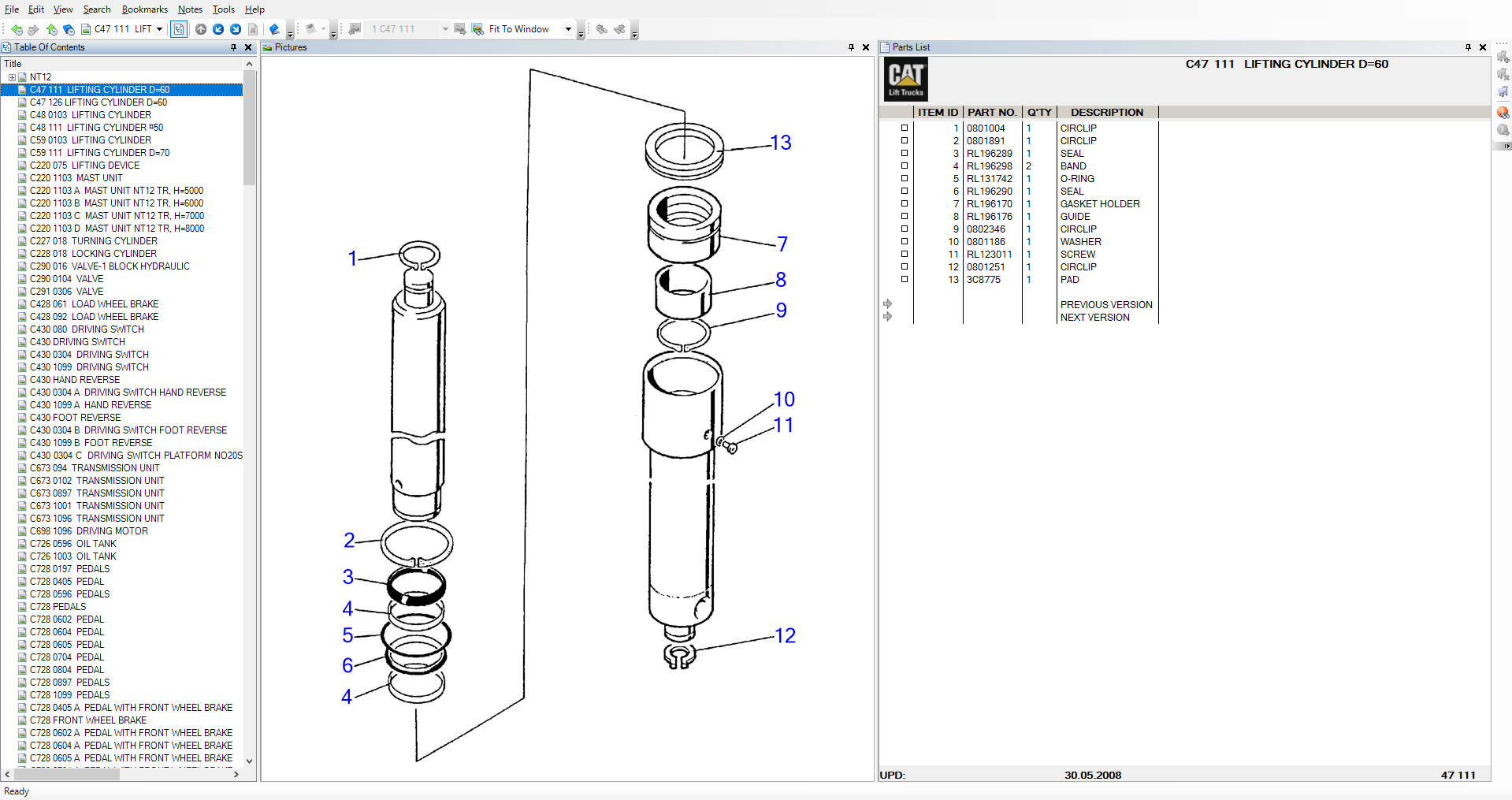Viewport: 1512px width, 800px height.
Task: Open the Fit To Window zoom dropdown
Action: tap(568, 29)
